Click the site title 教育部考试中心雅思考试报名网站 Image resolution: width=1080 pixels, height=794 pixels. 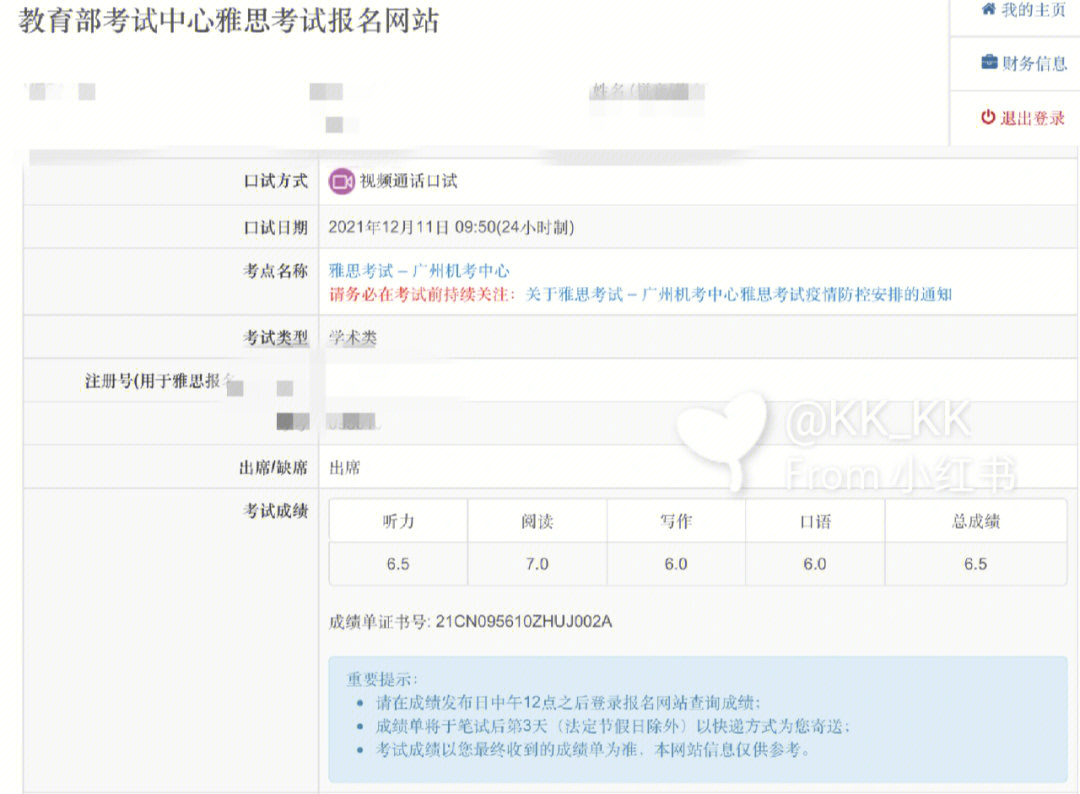[229, 21]
